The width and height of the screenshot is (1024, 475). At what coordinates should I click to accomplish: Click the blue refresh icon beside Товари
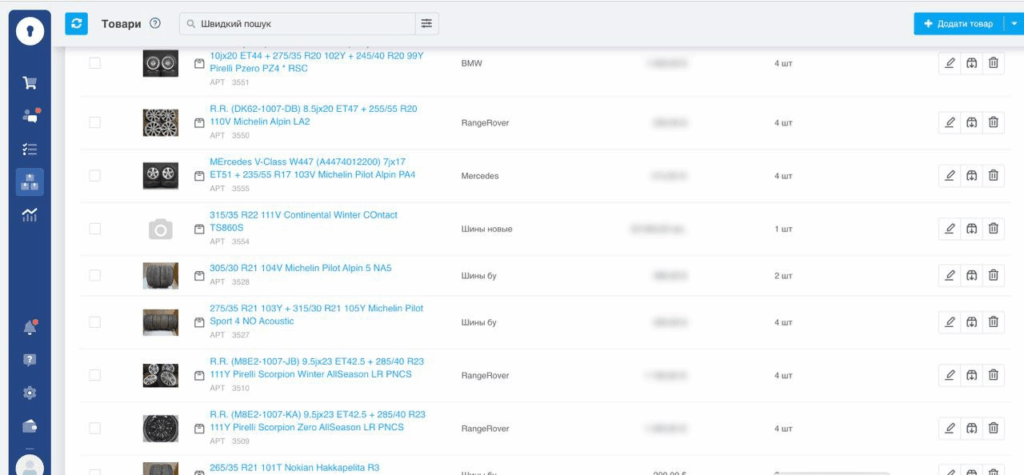(77, 23)
